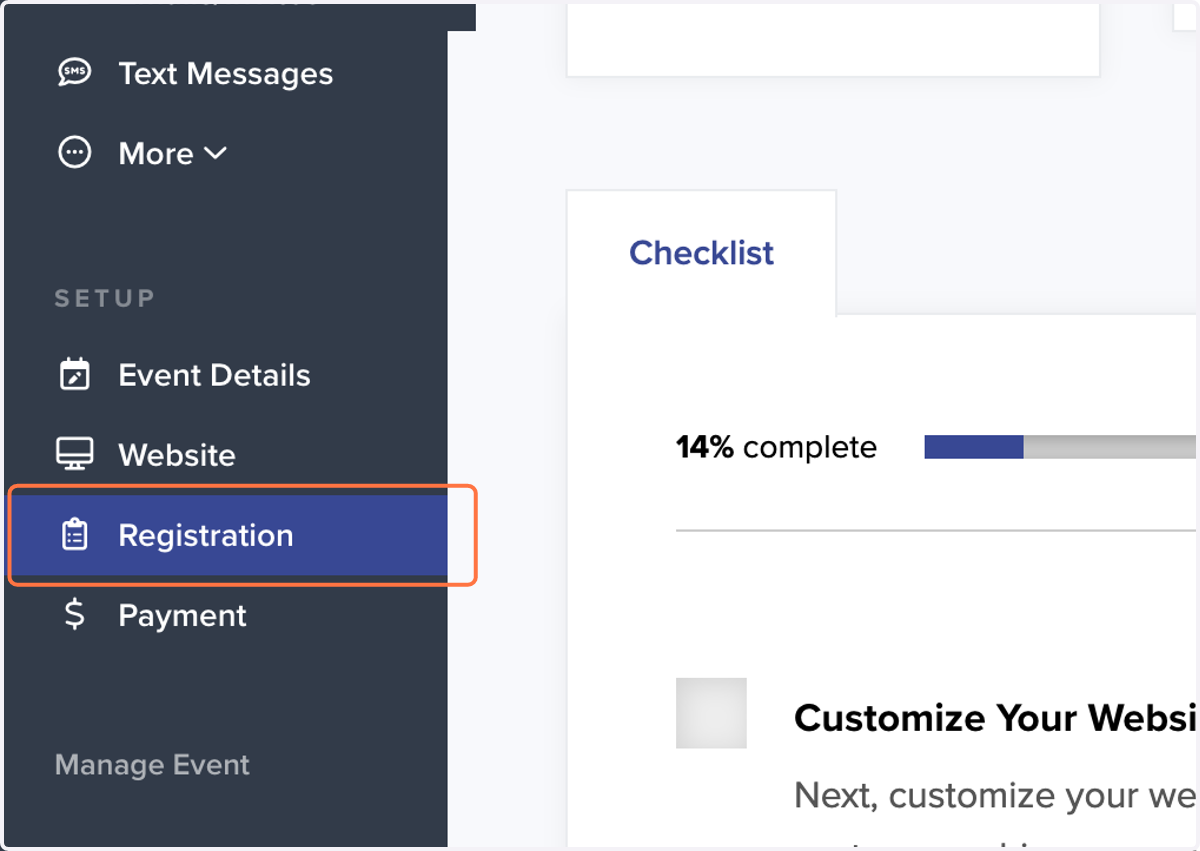Click the Event Details calendar icon

pos(75,375)
